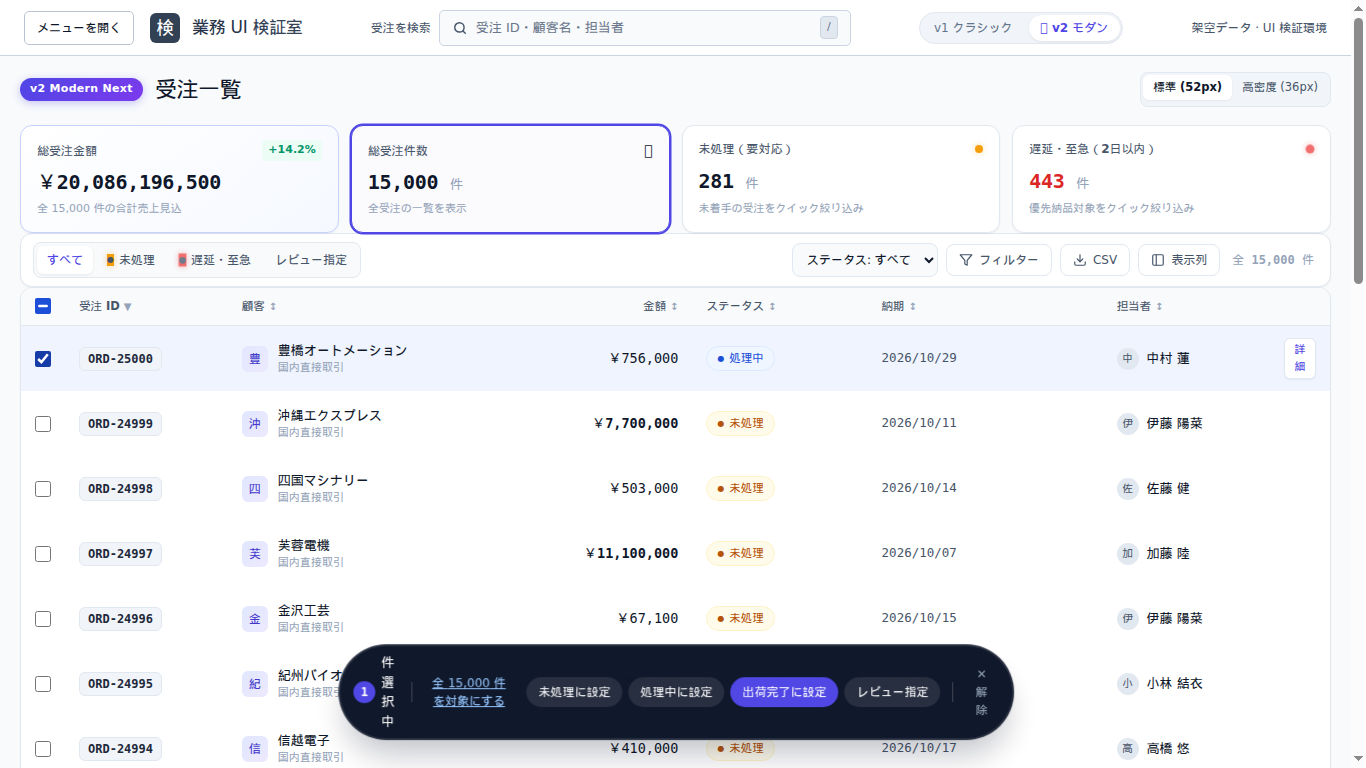Click the 金 avatar for 金沢工芸
Image resolution: width=1366 pixels, height=768 pixels.
click(x=255, y=619)
